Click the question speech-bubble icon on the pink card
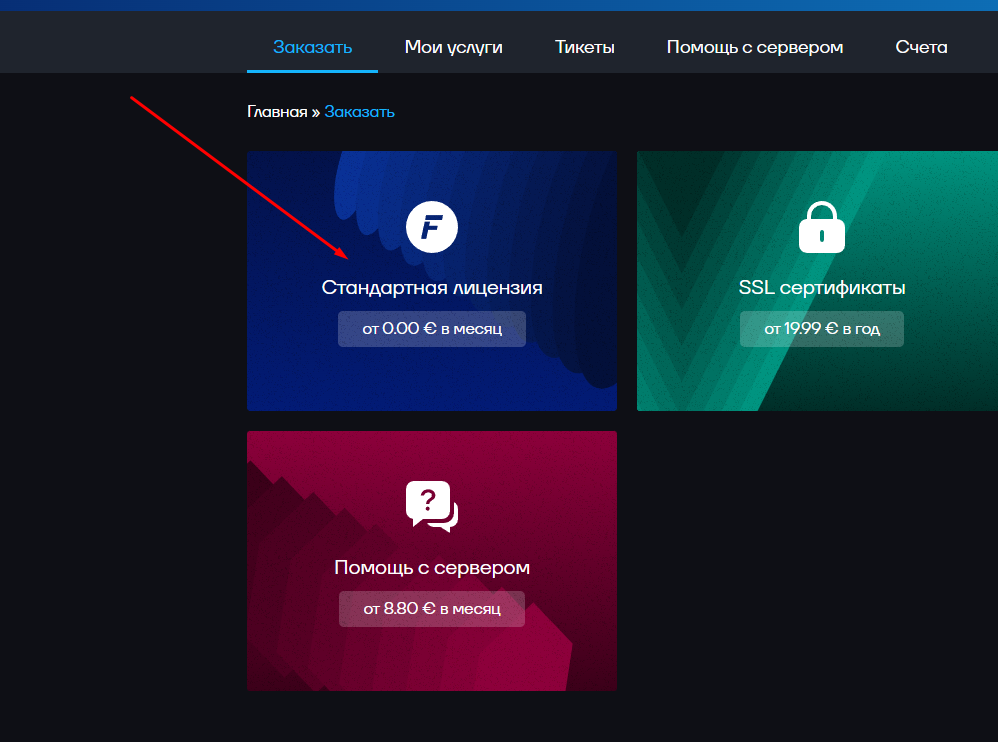Screen dimensions: 998x742 [x=431, y=505]
